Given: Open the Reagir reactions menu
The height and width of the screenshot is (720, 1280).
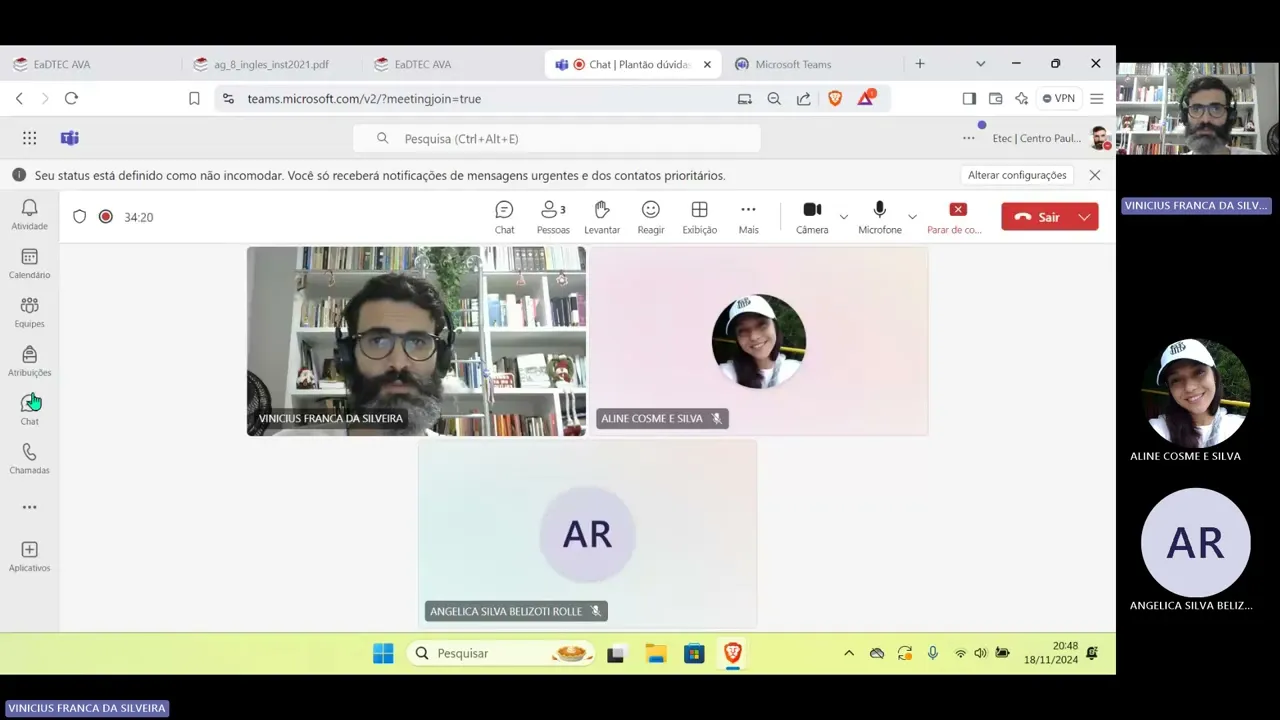Looking at the screenshot, I should [x=651, y=217].
